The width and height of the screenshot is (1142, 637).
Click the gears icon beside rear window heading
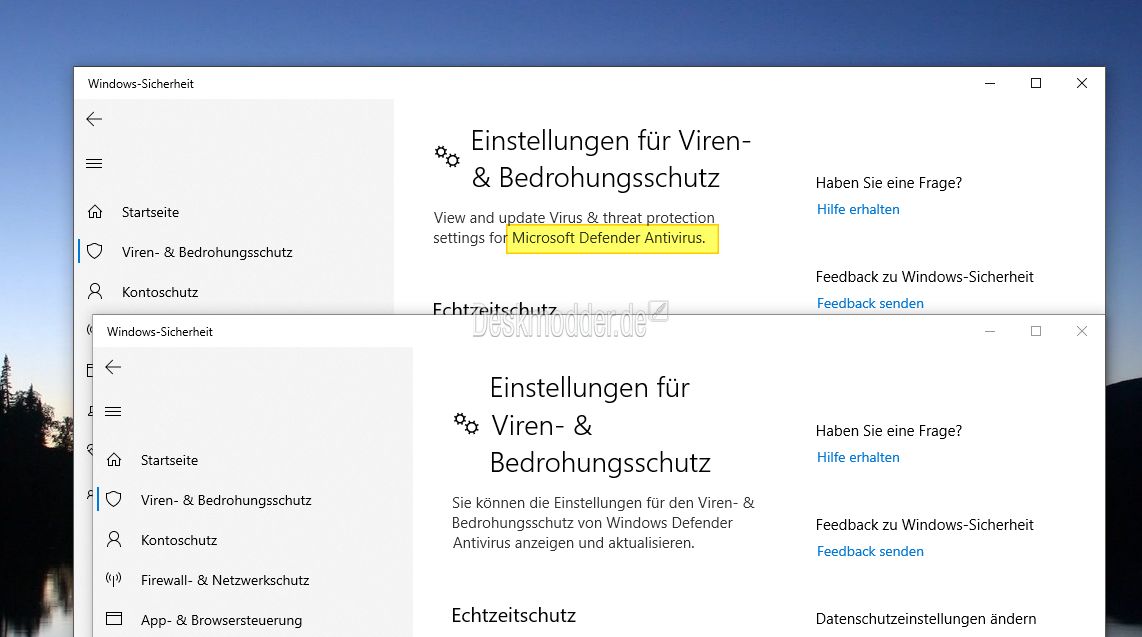point(446,156)
